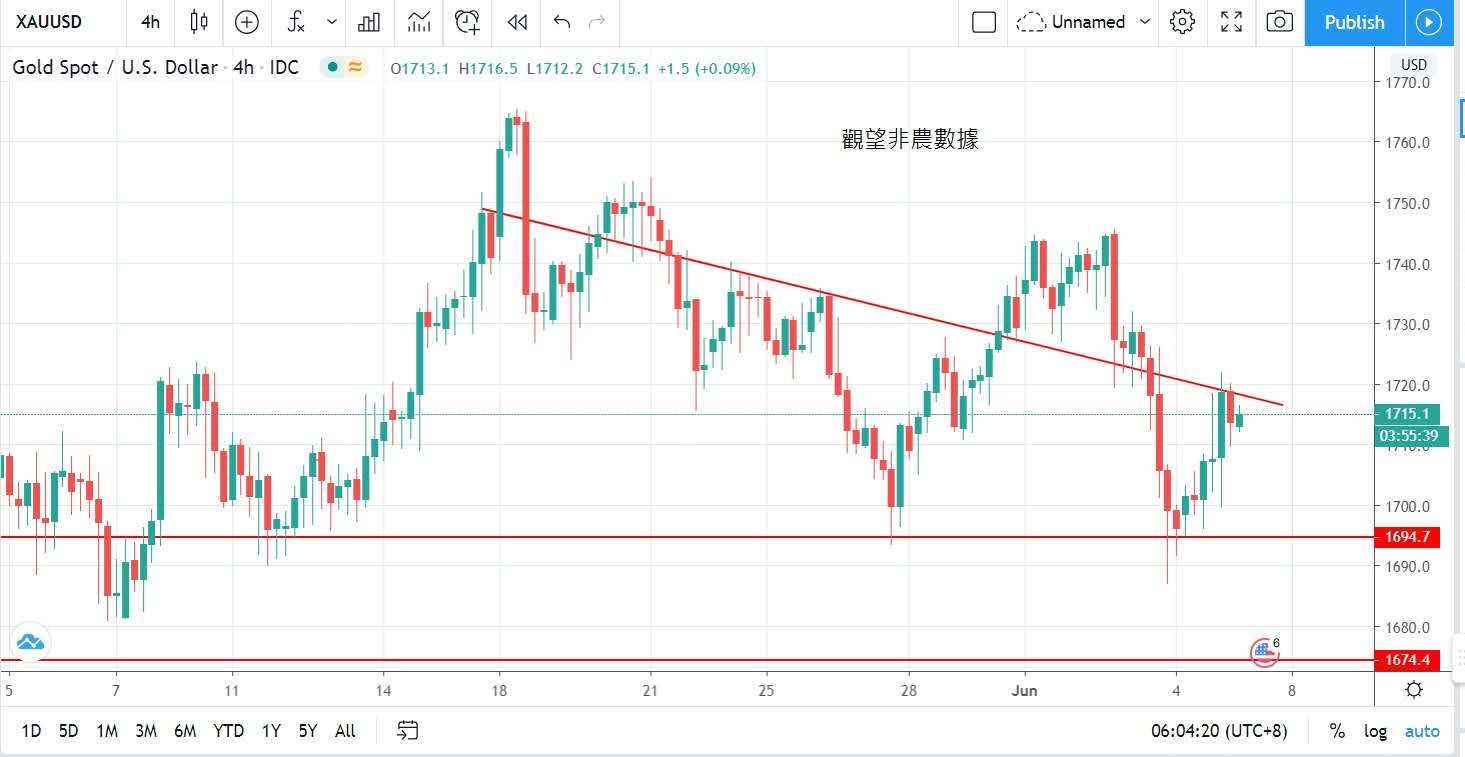
Task: Select the 1M time range
Action: pyautogui.click(x=107, y=731)
